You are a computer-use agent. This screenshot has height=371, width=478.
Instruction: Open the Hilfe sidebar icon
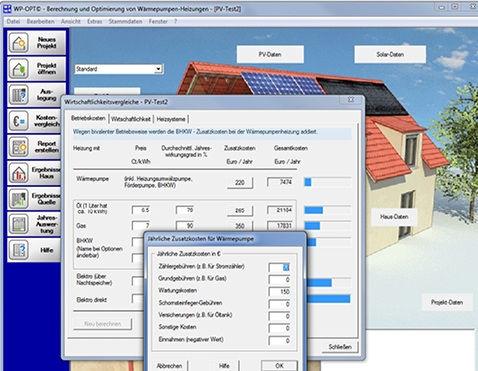click(x=19, y=250)
